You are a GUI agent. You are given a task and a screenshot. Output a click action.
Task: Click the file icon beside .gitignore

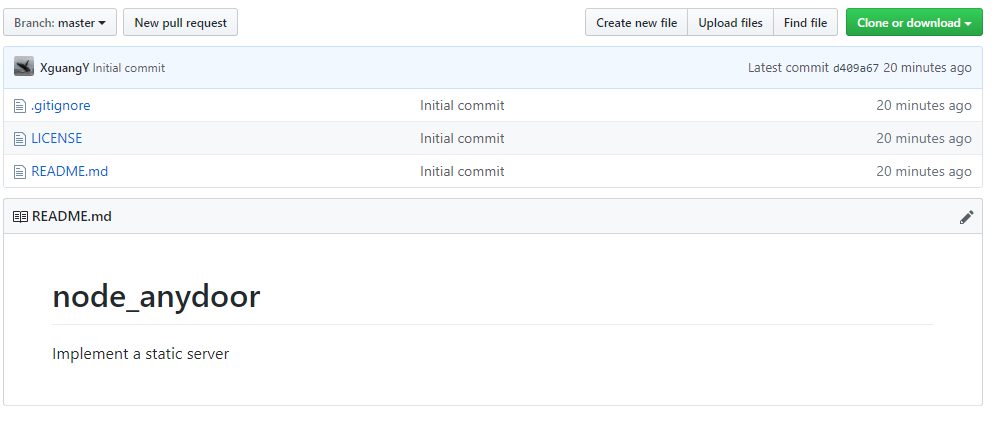point(20,106)
